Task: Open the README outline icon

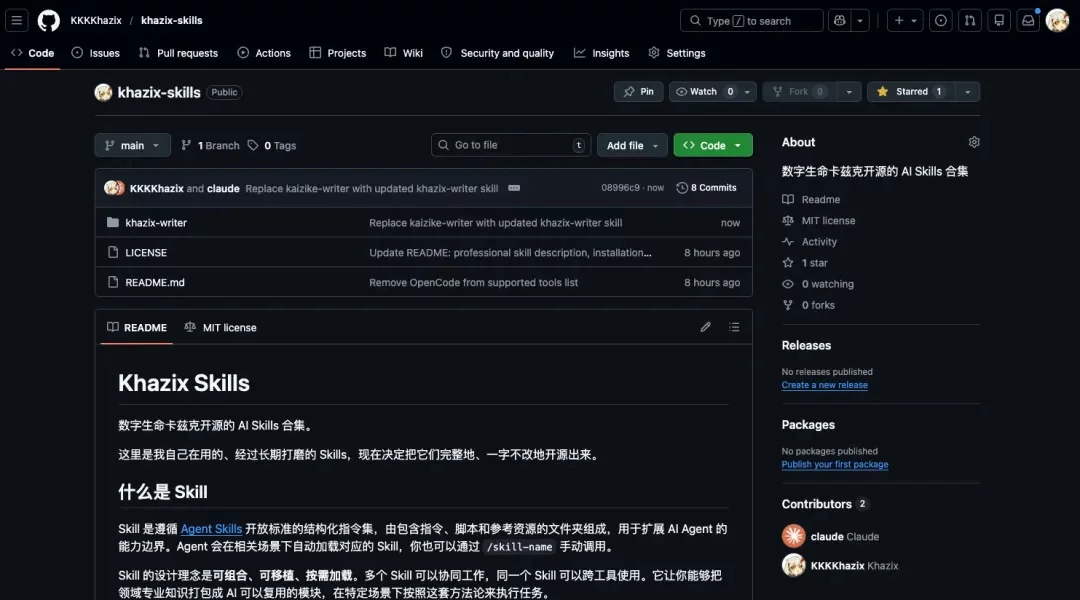Action: (734, 327)
